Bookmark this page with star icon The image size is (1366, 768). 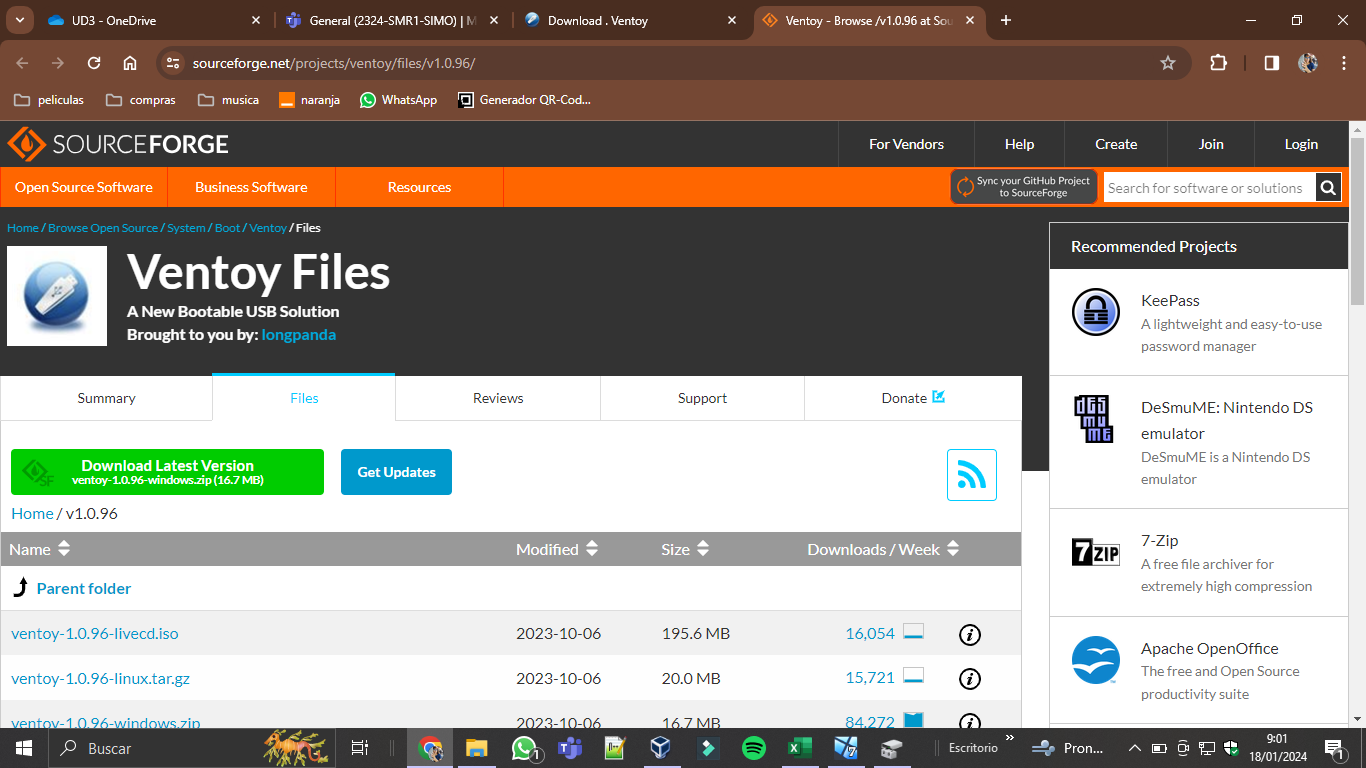coord(1167,63)
